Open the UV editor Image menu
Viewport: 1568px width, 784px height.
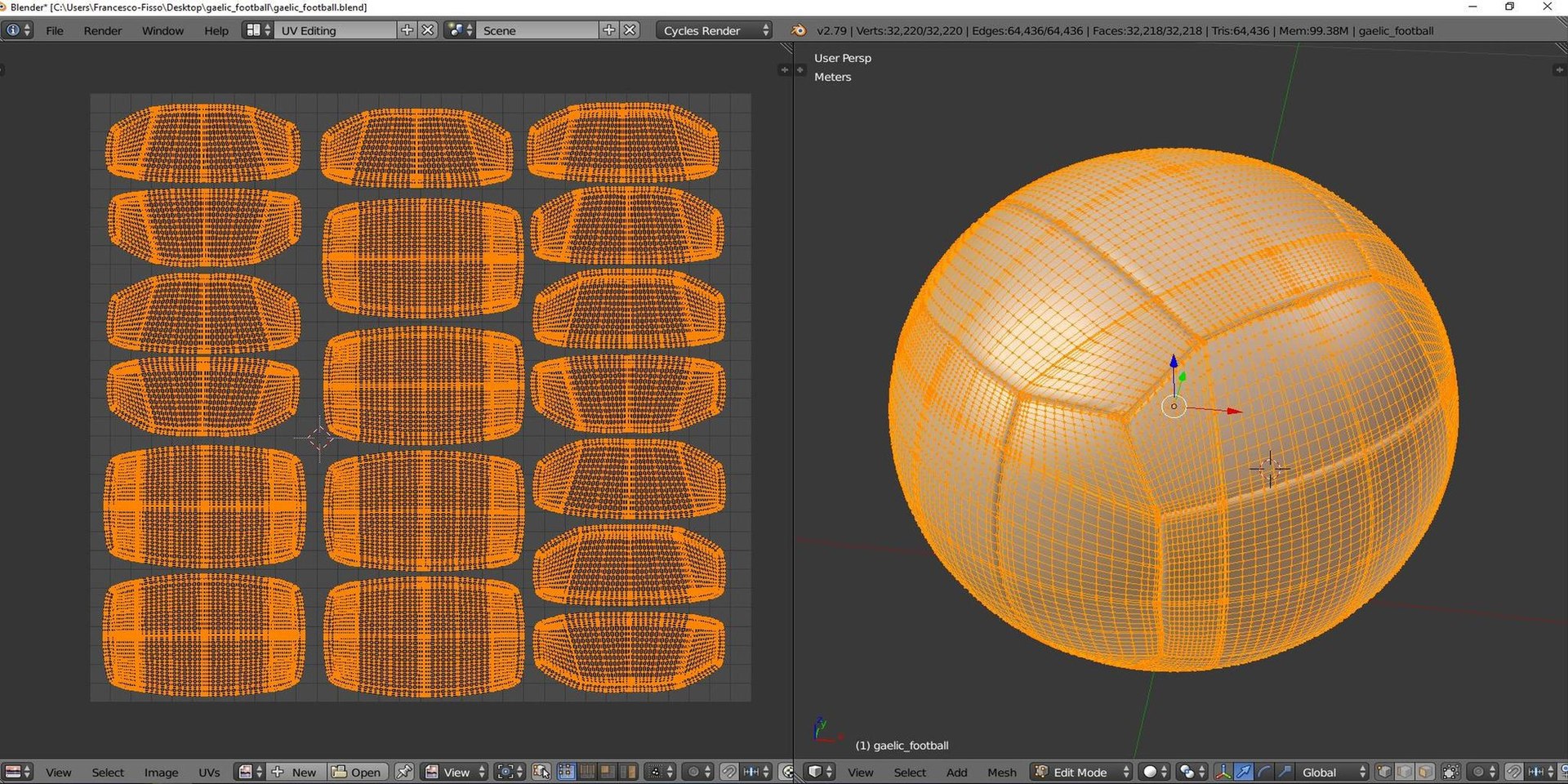161,772
